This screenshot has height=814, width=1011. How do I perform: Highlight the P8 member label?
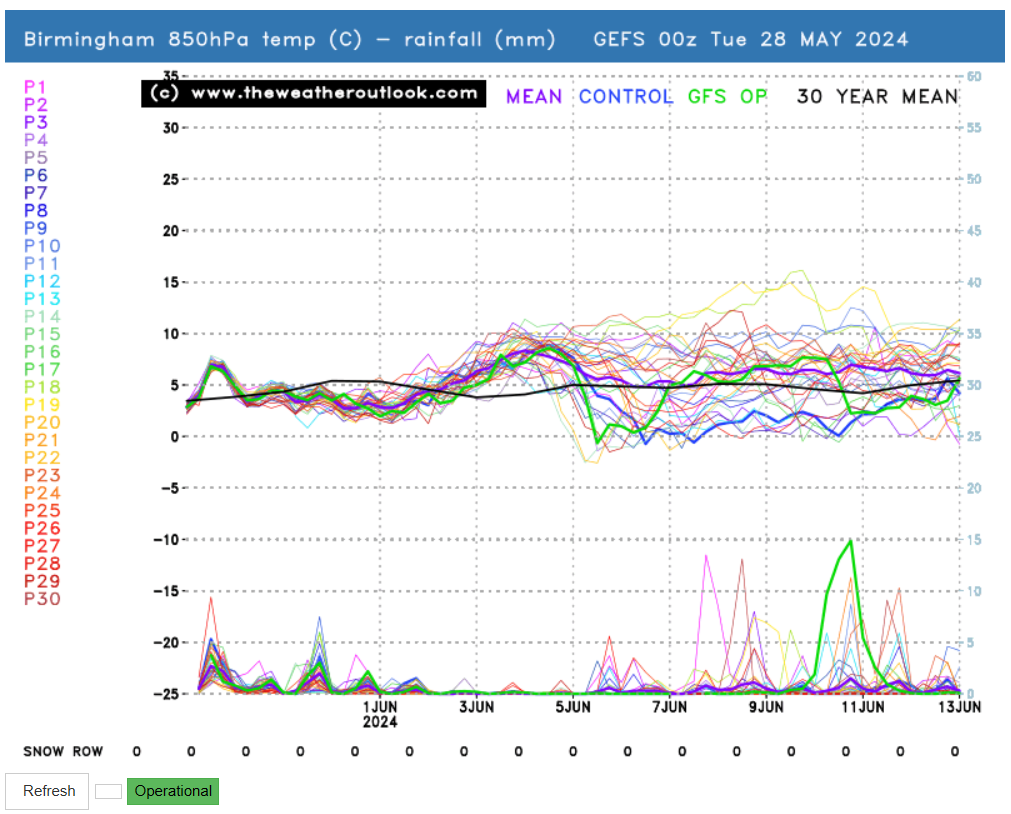tap(35, 210)
